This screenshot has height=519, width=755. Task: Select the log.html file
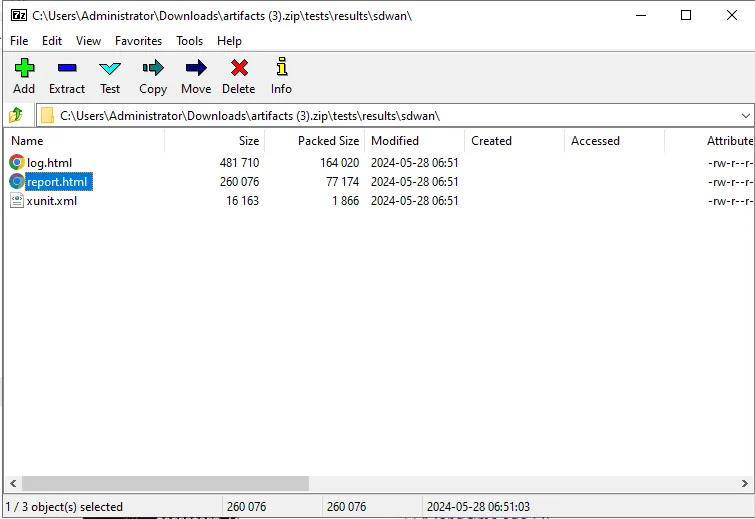49,162
